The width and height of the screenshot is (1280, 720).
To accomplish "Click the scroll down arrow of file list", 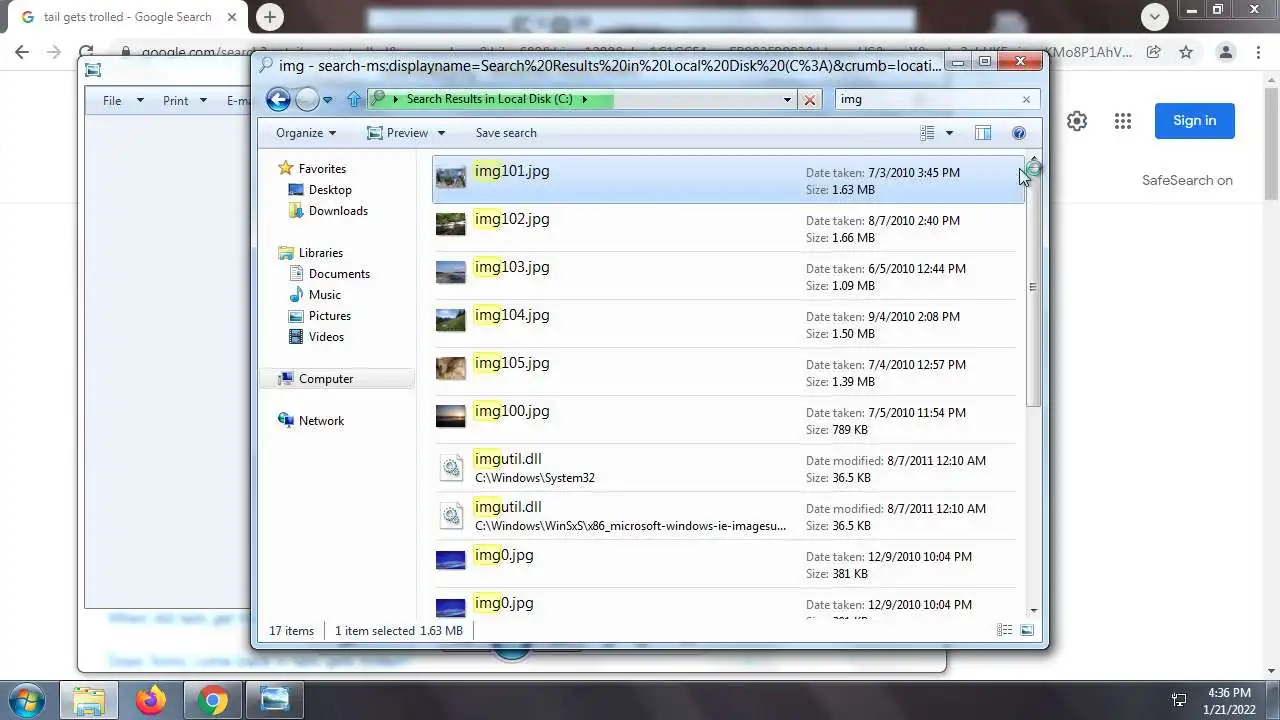I will click(1033, 610).
